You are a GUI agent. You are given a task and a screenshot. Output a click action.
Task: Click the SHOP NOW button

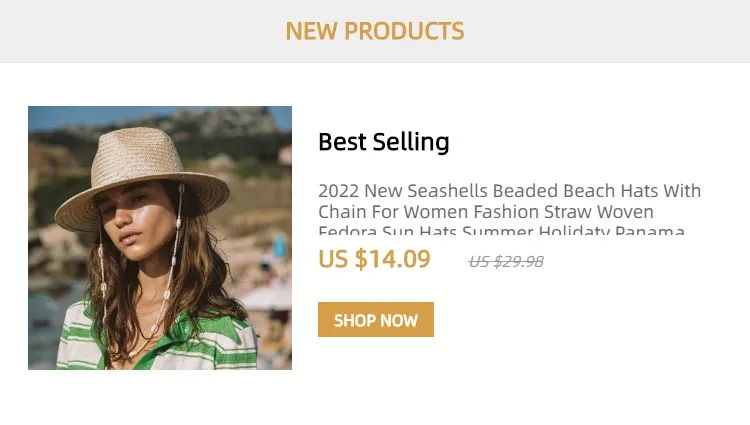[375, 320]
